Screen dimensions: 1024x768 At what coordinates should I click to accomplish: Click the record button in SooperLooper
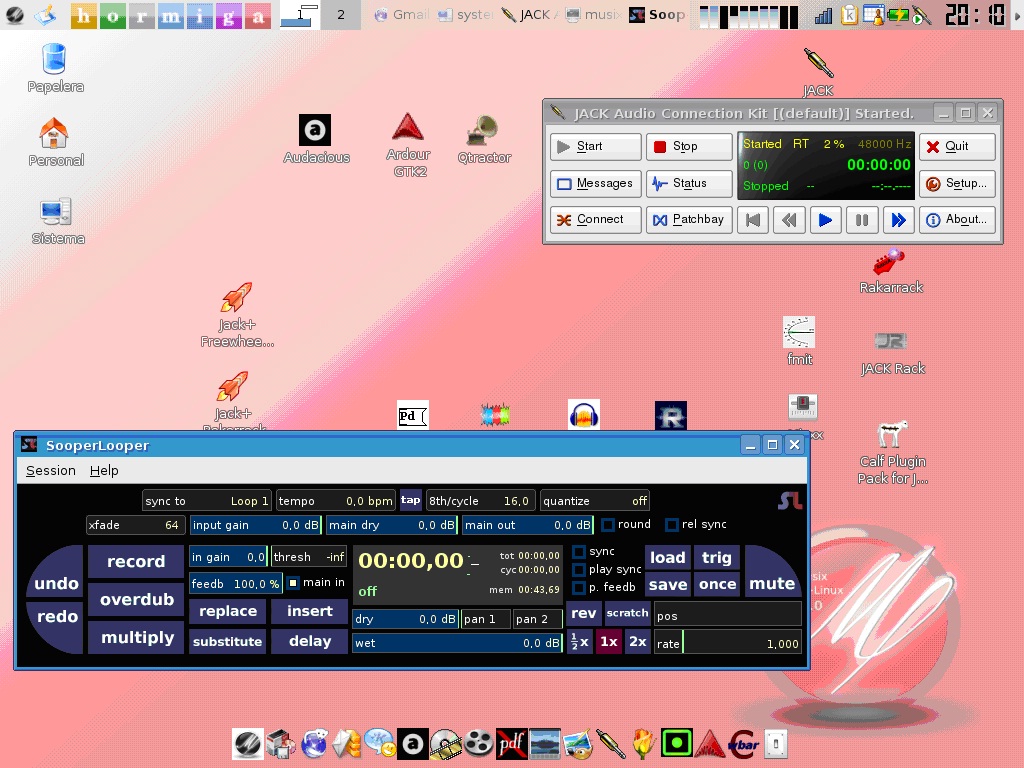pos(136,561)
